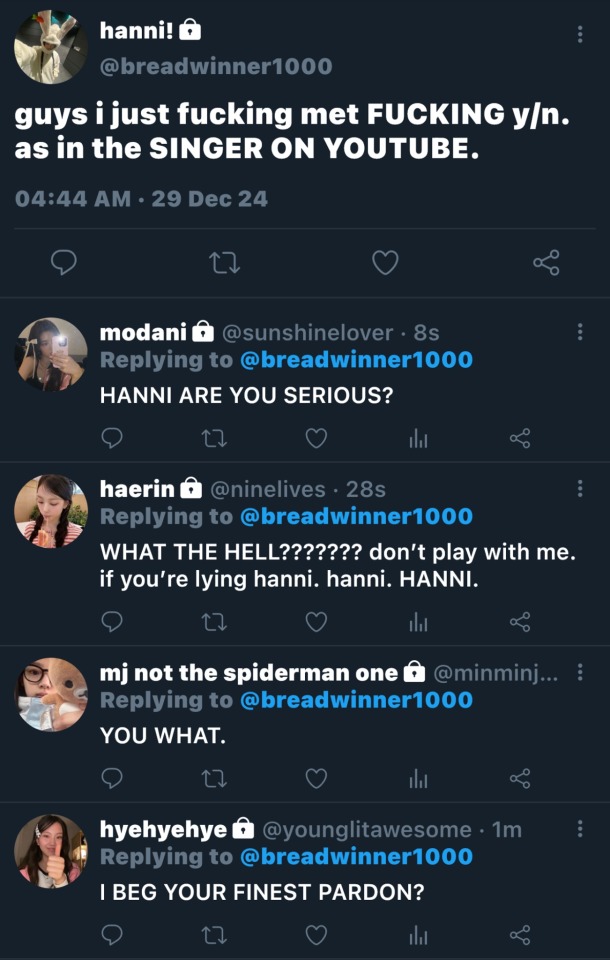Viewport: 610px width, 960px height.
Task: Like haerin's reply
Action: 316,622
